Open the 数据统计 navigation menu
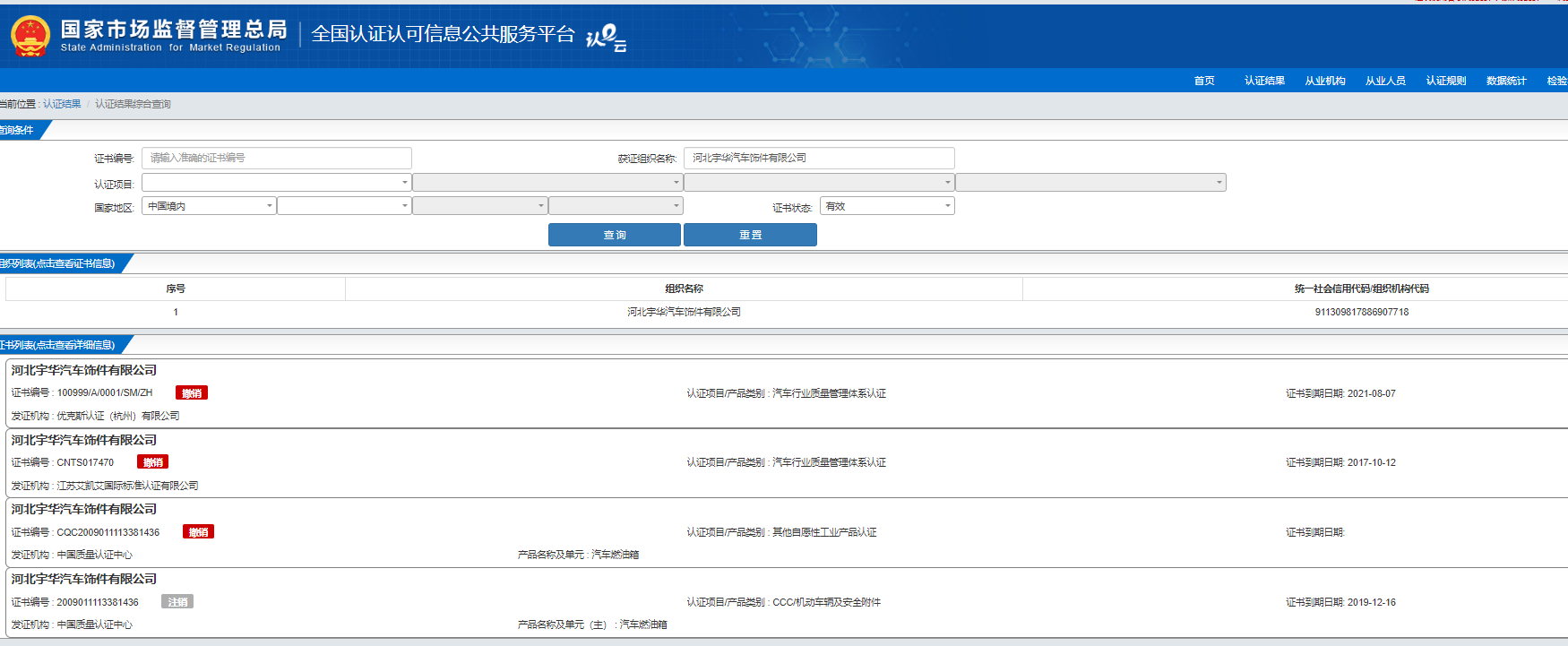The width and height of the screenshot is (1568, 646). [x=1506, y=81]
